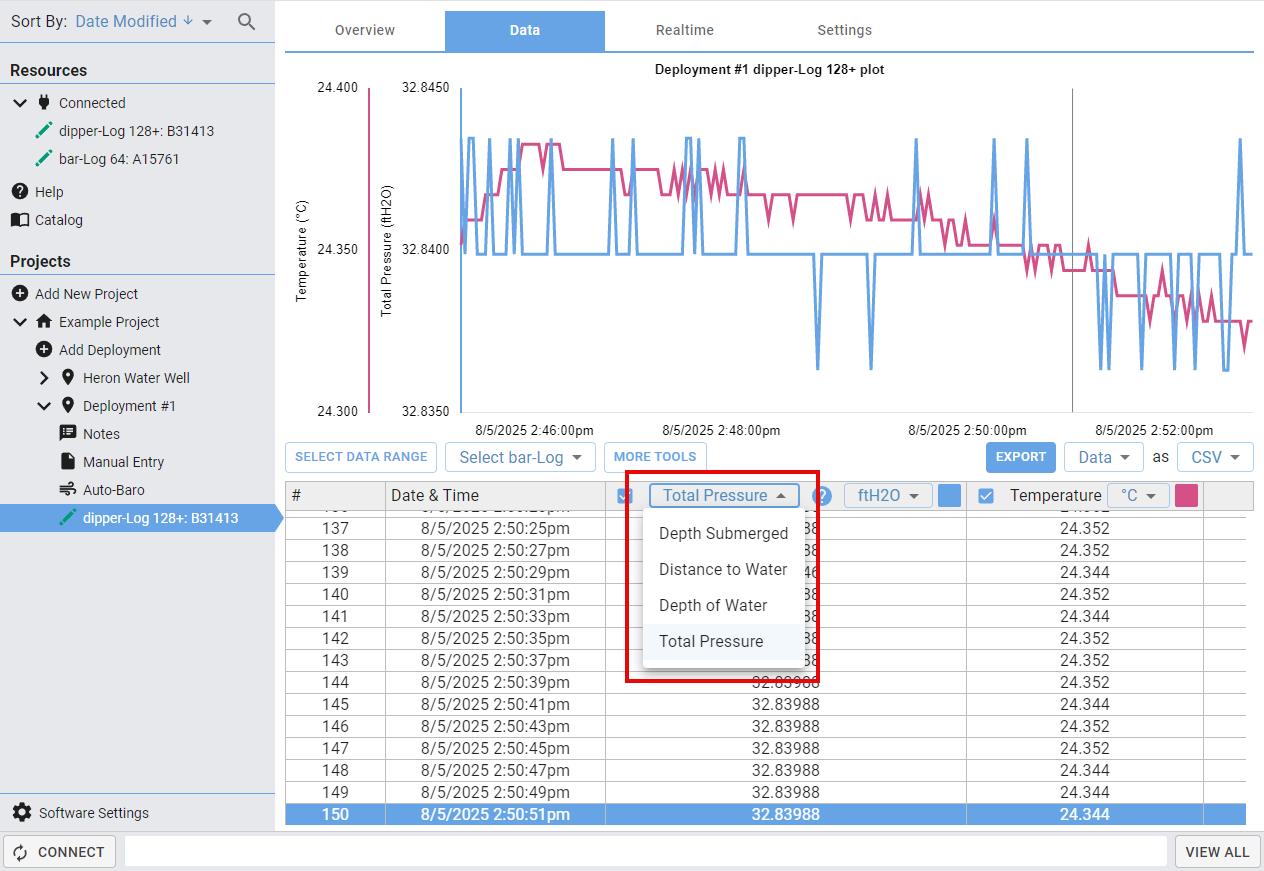
Task: Click the Example Project home icon
Action: pyautogui.click(x=44, y=321)
